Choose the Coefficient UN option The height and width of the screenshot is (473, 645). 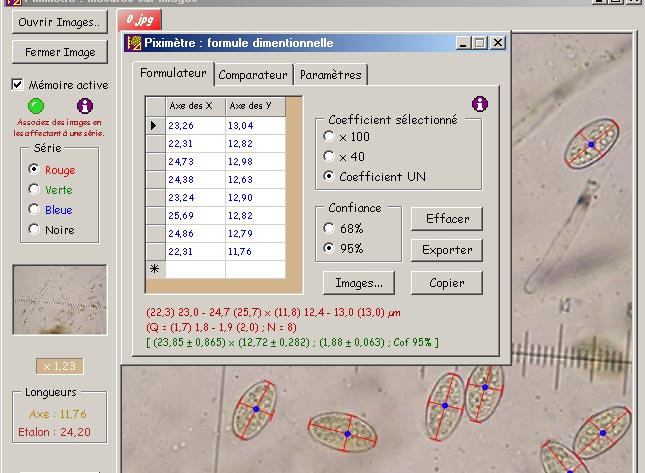(x=329, y=176)
